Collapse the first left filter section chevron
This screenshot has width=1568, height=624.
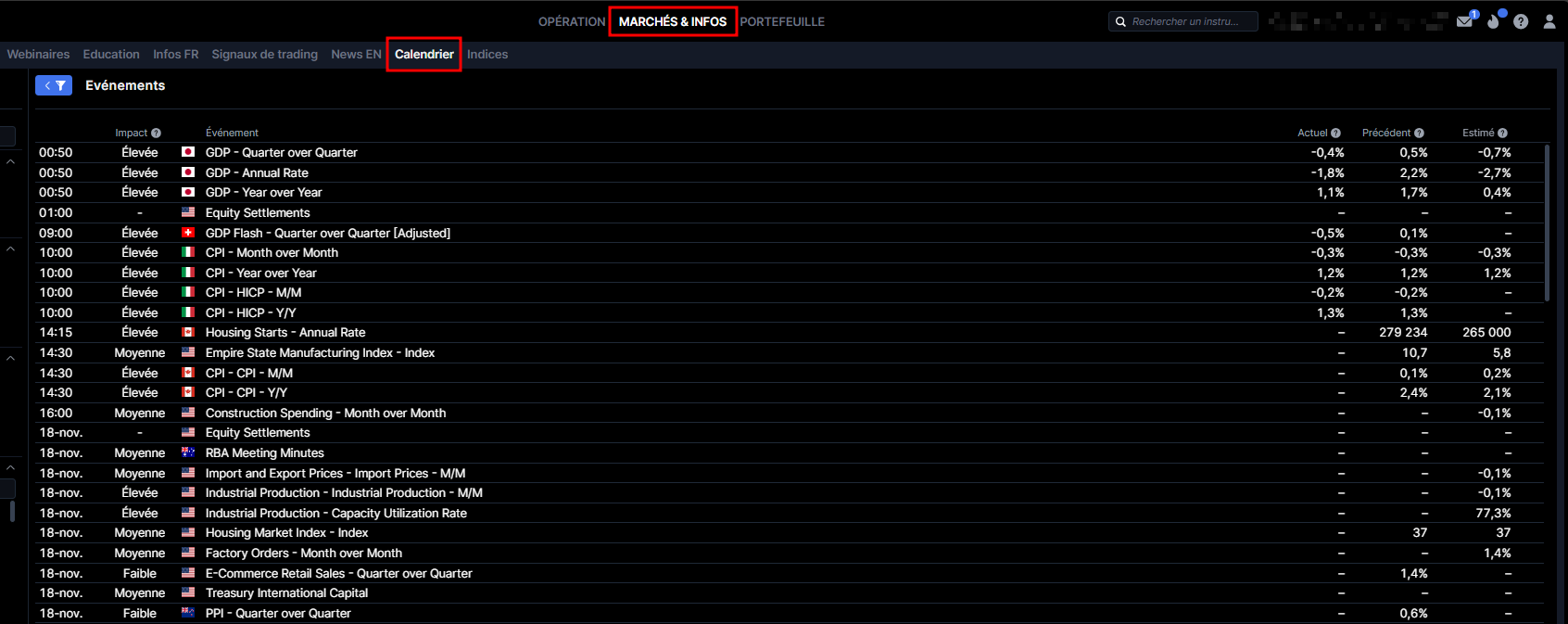tap(11, 162)
